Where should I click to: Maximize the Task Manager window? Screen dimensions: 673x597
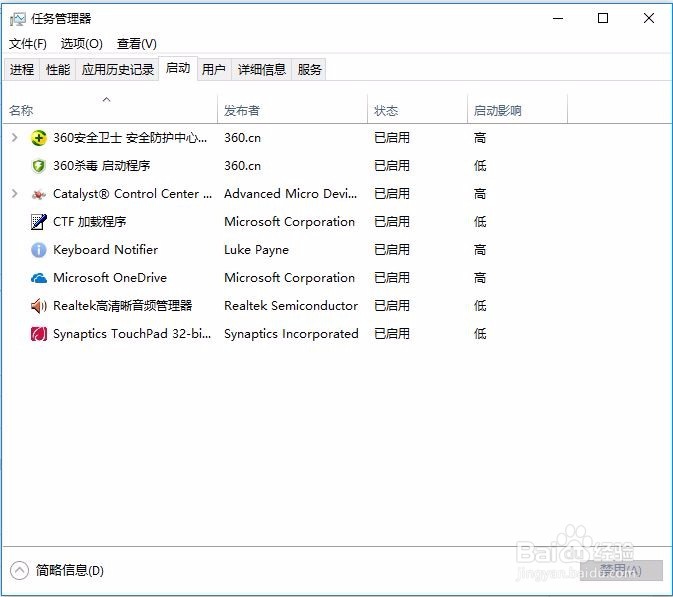[x=603, y=18]
